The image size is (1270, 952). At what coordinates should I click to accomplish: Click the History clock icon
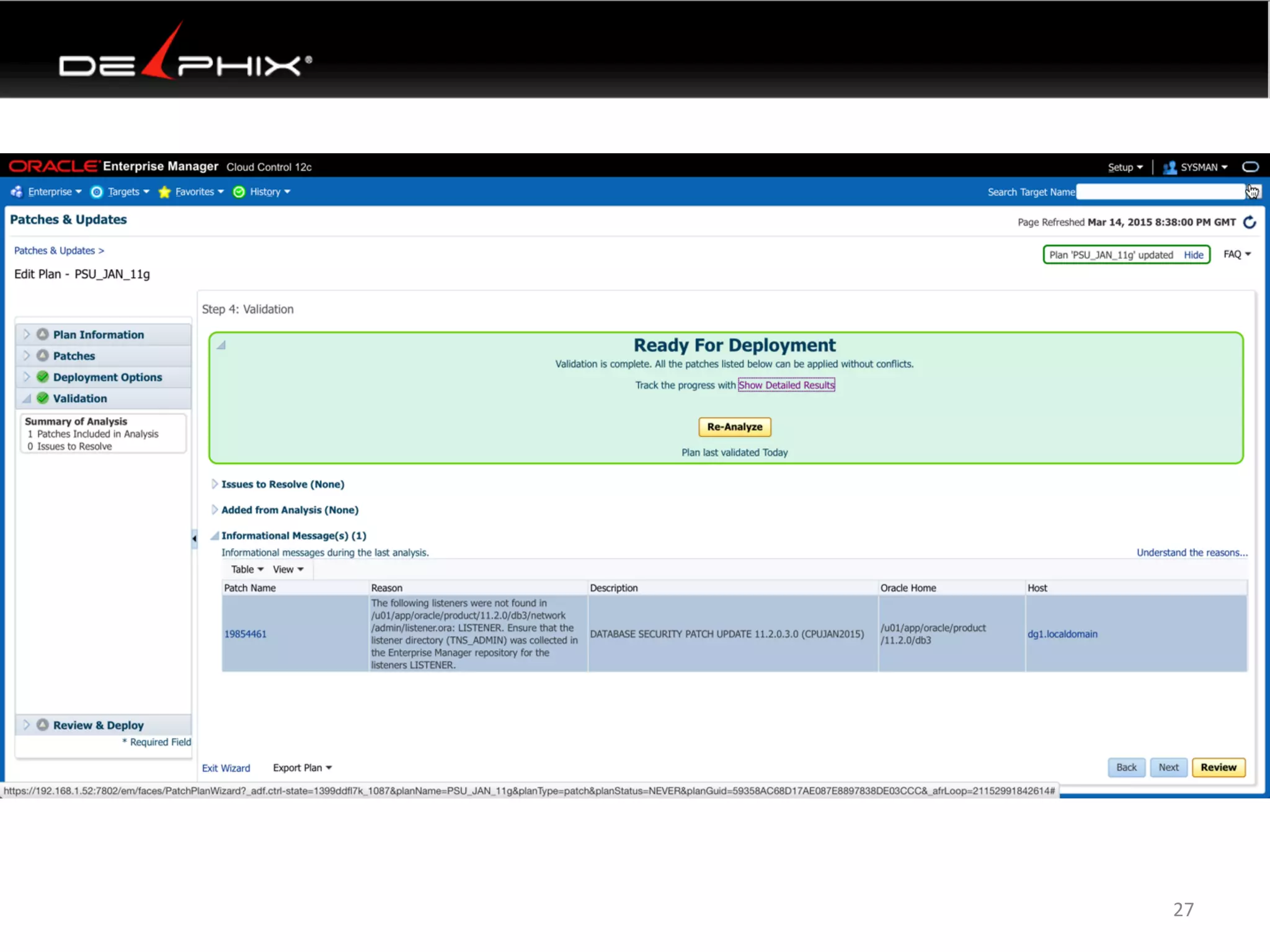pos(239,192)
